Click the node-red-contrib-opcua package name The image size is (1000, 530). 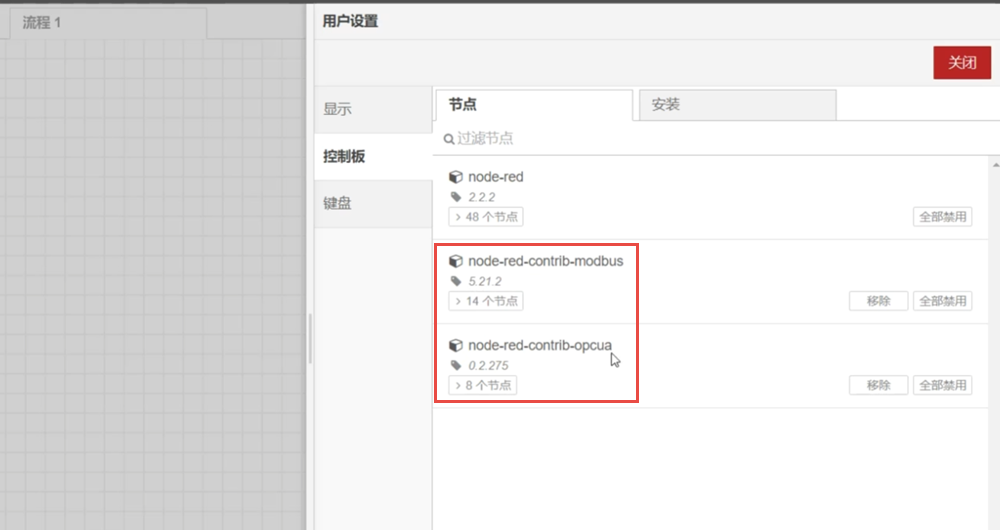[540, 345]
